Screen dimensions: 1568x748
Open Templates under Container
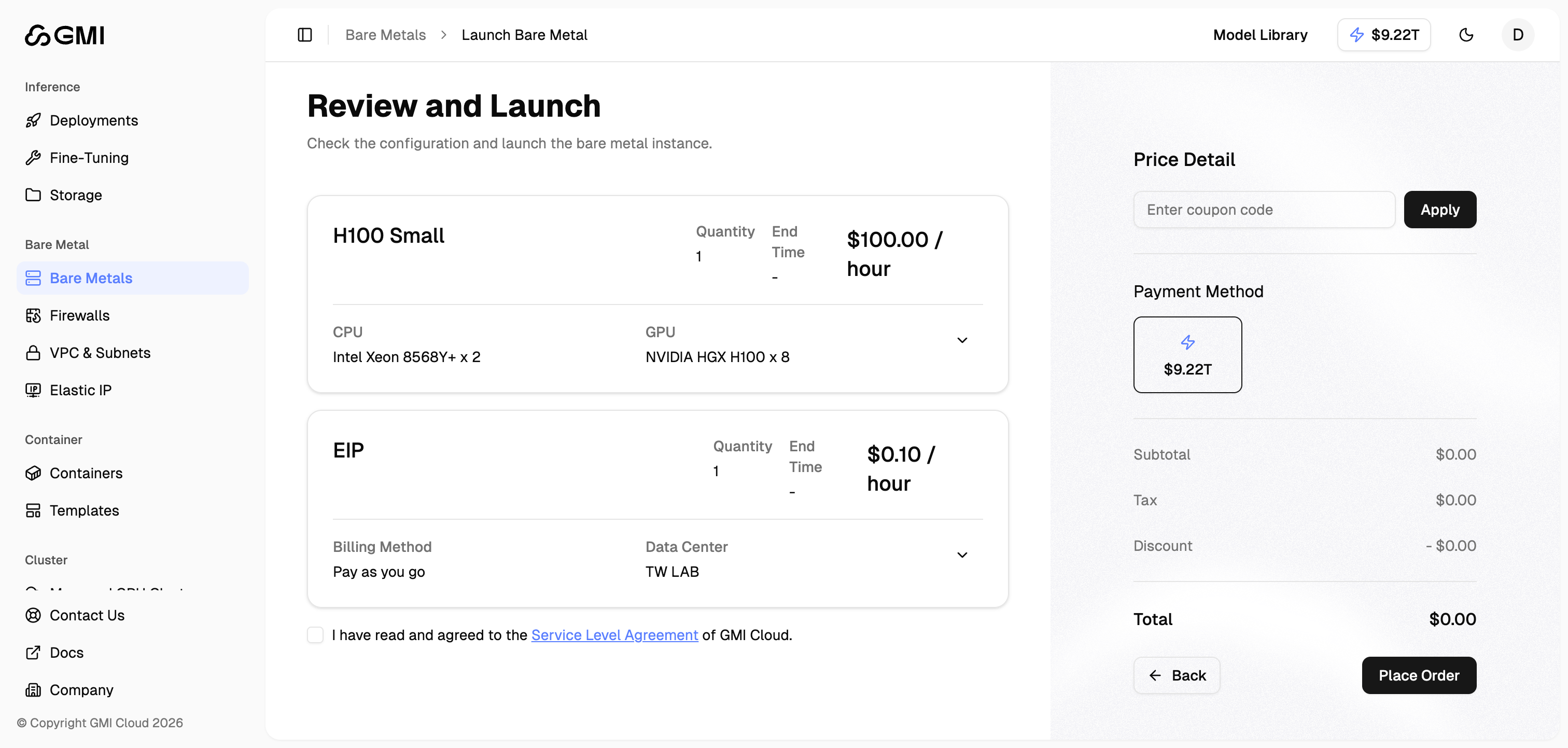(84, 510)
